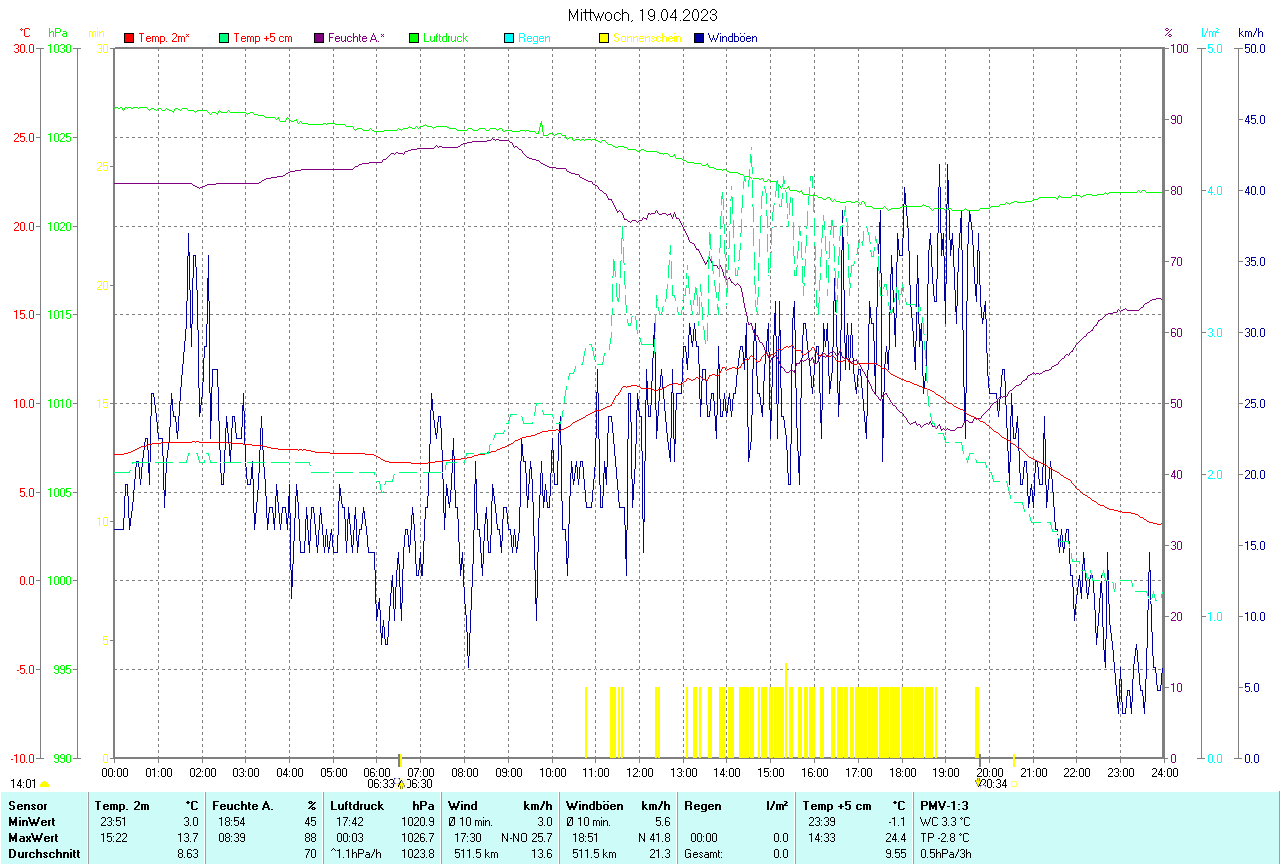Click the 18:00 time axis label
1280x864 pixels.
[x=902, y=772]
